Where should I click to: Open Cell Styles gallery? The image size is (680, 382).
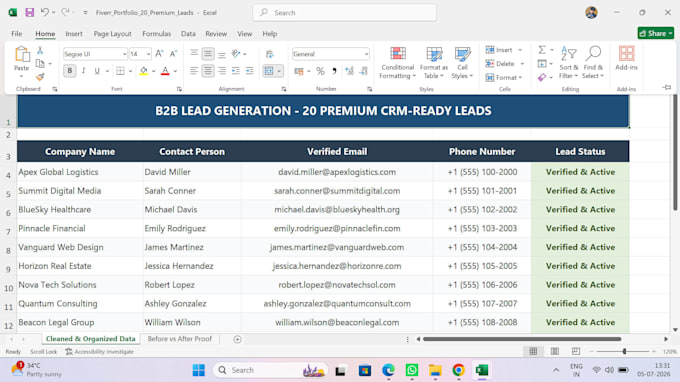pos(462,63)
